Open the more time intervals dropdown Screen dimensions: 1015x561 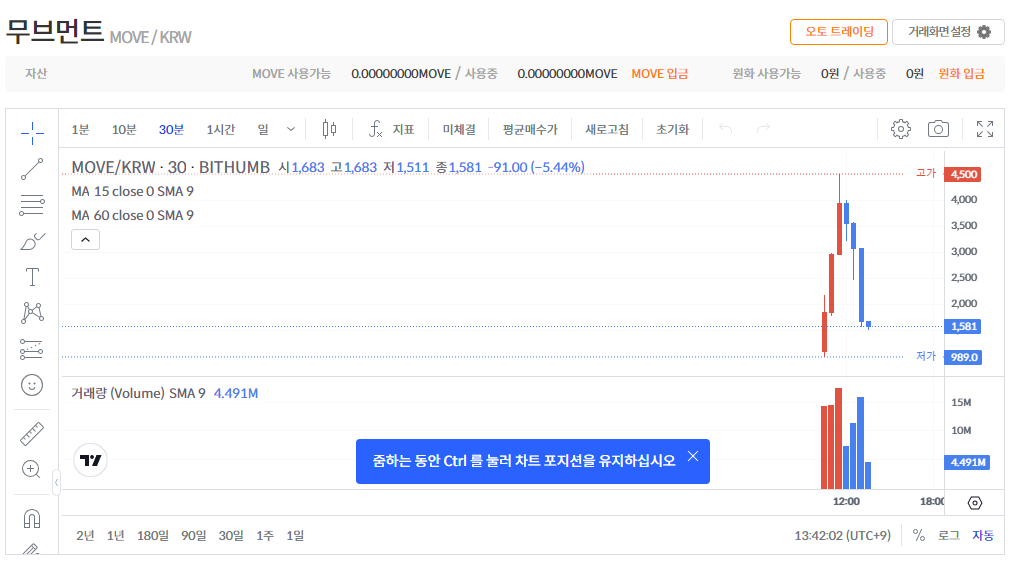[x=291, y=129]
